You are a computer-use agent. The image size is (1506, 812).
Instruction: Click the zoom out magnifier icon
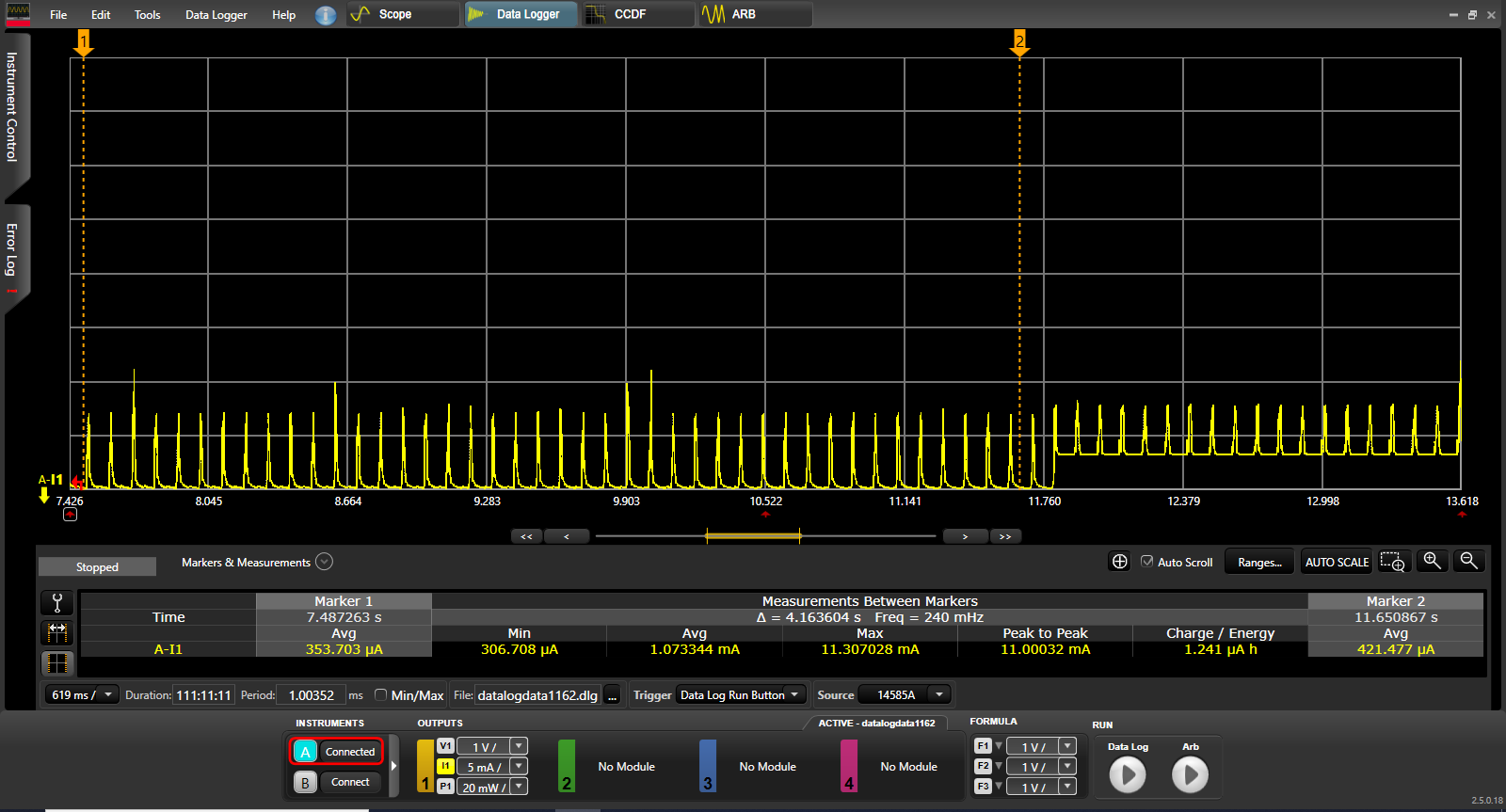coord(1468,561)
